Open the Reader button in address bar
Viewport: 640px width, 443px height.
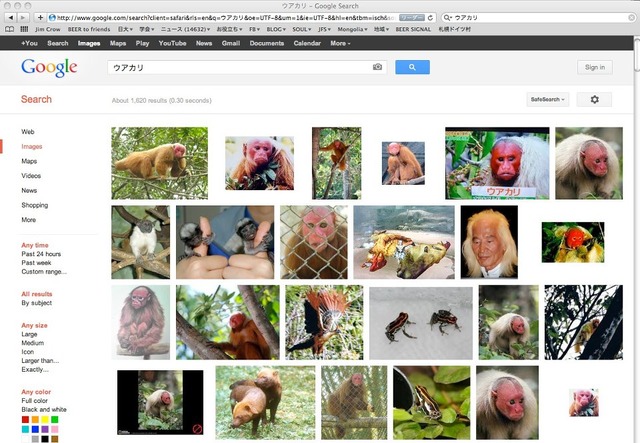click(411, 18)
